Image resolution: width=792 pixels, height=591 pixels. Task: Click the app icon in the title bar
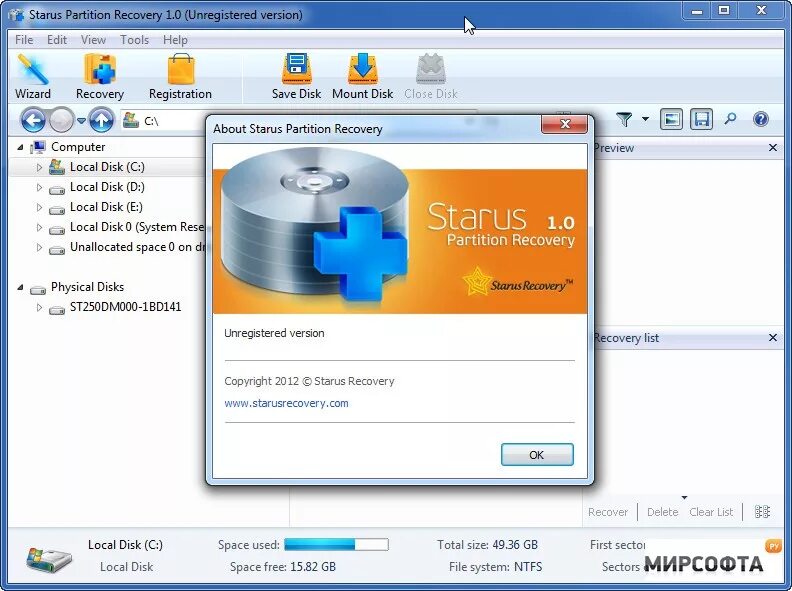pyautogui.click(x=17, y=15)
